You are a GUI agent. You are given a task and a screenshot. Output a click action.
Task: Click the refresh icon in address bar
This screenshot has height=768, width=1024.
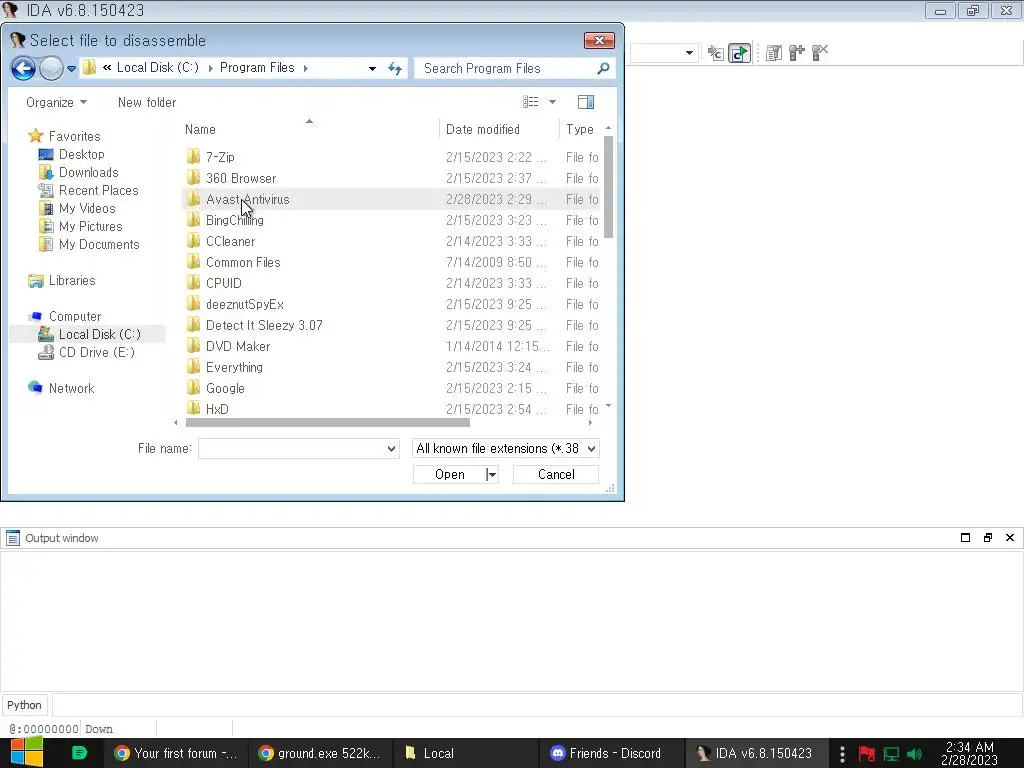click(x=395, y=69)
